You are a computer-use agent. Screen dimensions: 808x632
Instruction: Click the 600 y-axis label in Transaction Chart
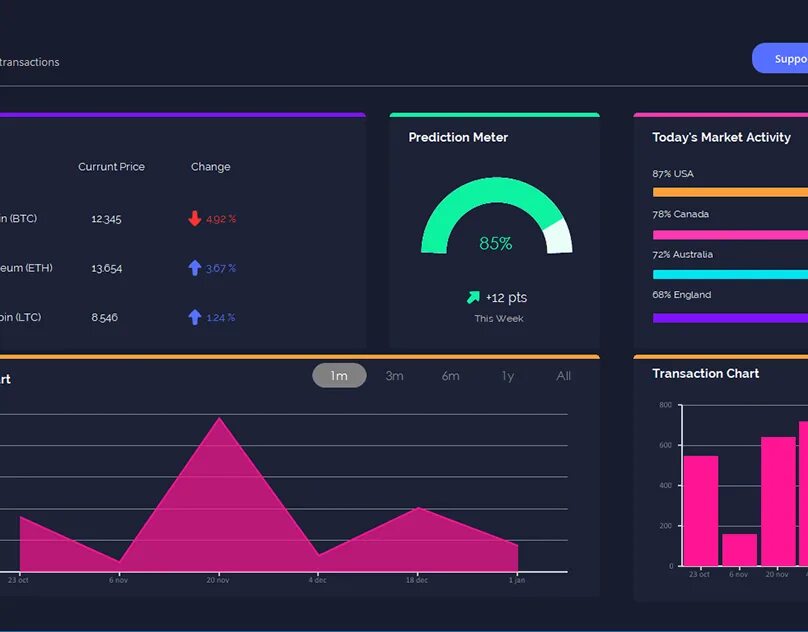tap(665, 445)
